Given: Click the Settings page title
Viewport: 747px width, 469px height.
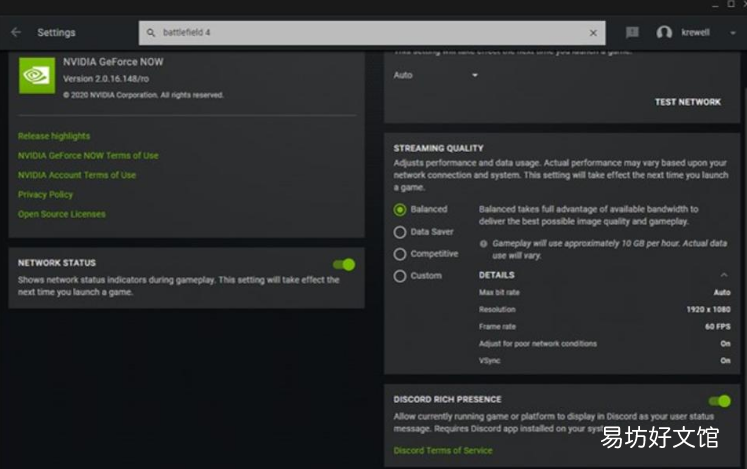Looking at the screenshot, I should pyautogui.click(x=56, y=32).
